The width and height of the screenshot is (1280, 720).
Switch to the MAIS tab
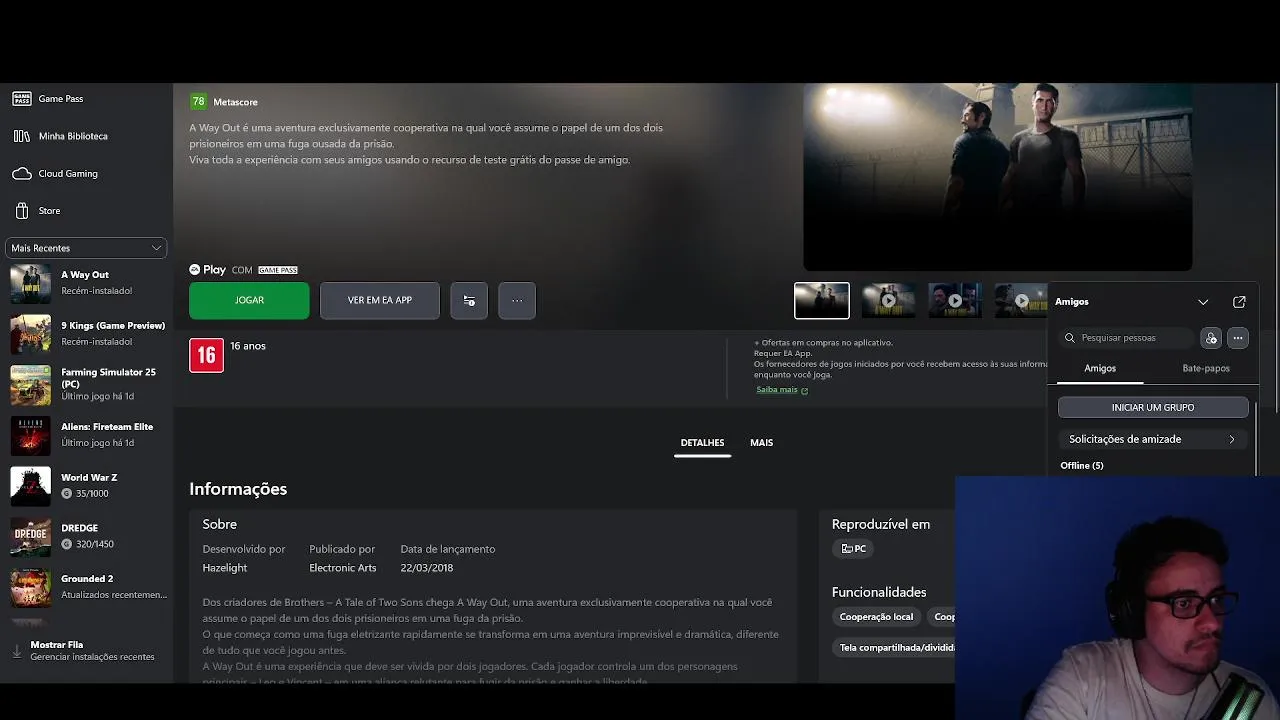point(761,443)
